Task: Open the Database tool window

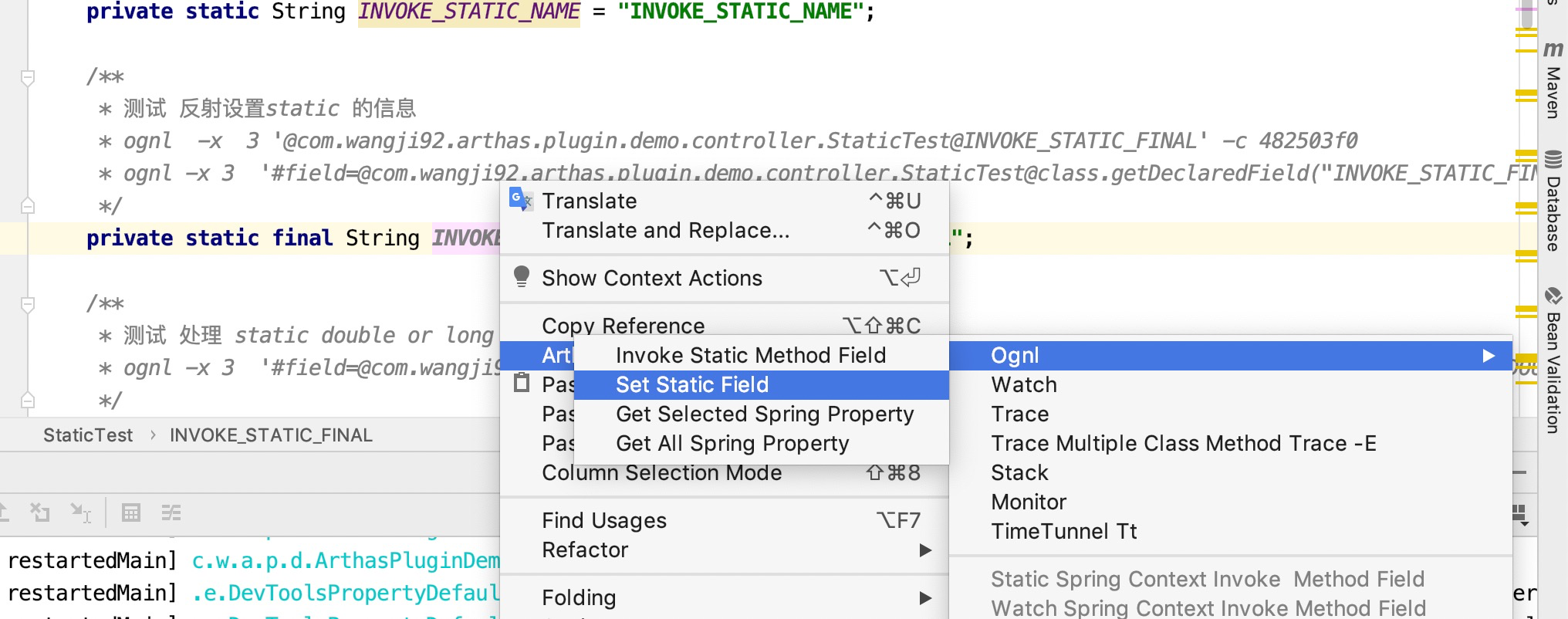Action: pos(1553,201)
